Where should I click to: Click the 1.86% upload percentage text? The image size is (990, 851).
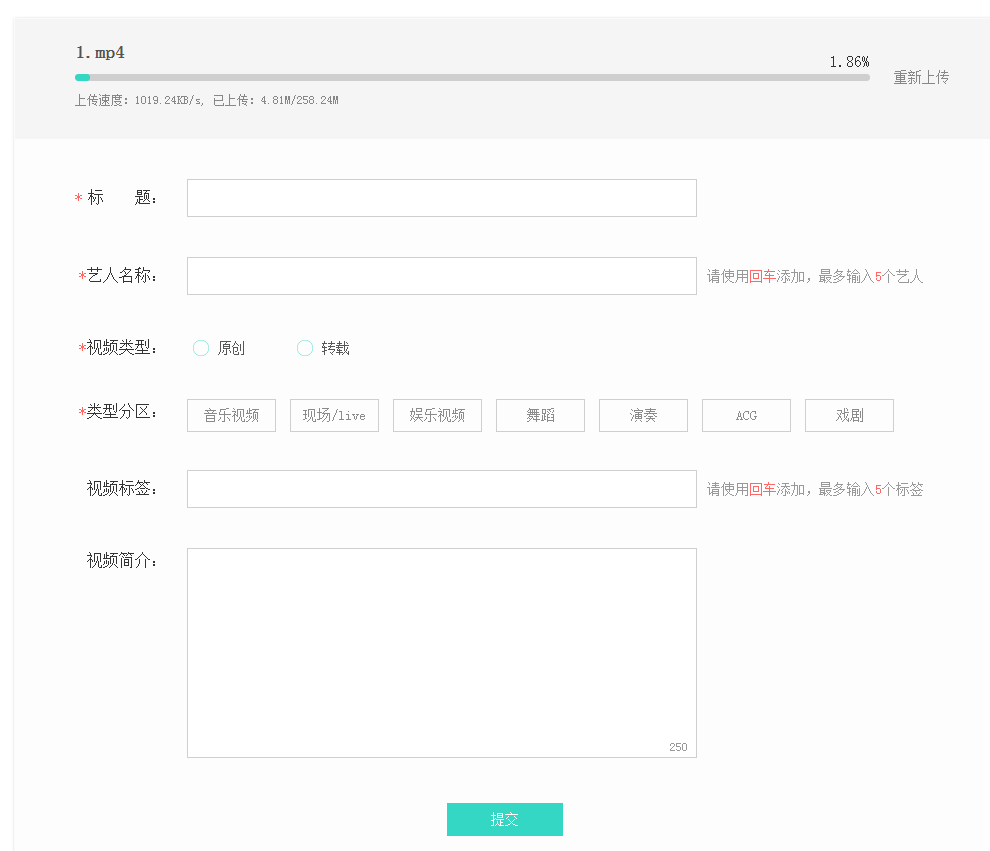coord(848,62)
